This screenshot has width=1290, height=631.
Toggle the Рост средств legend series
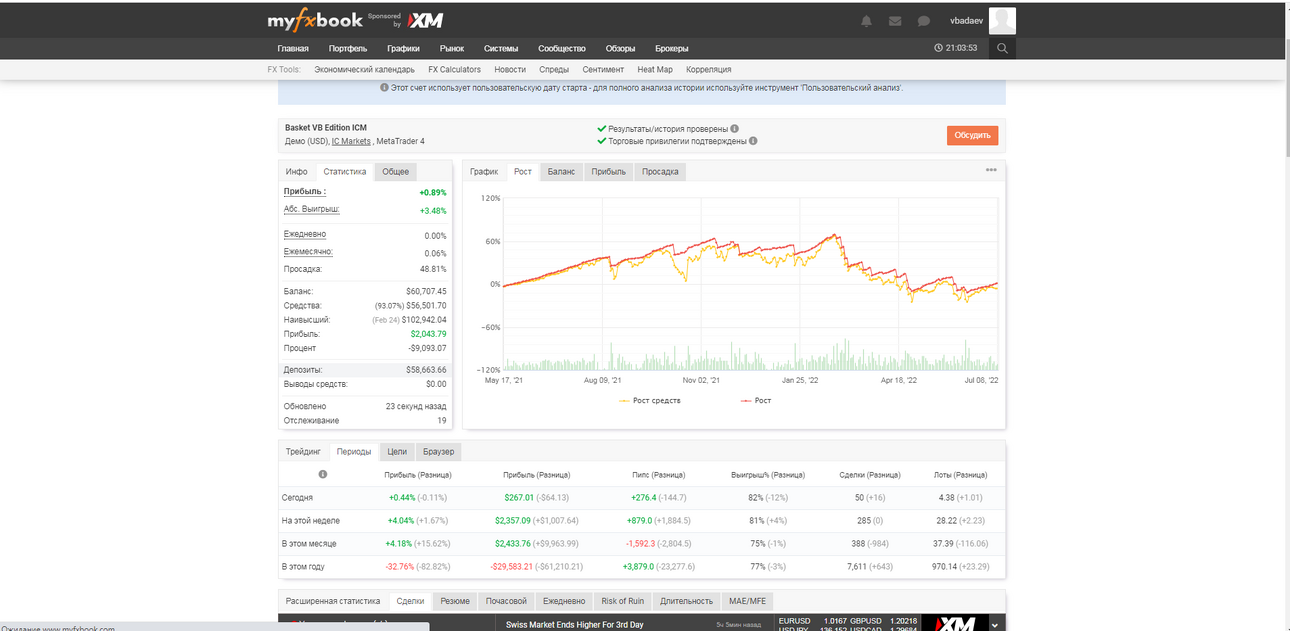coord(649,400)
